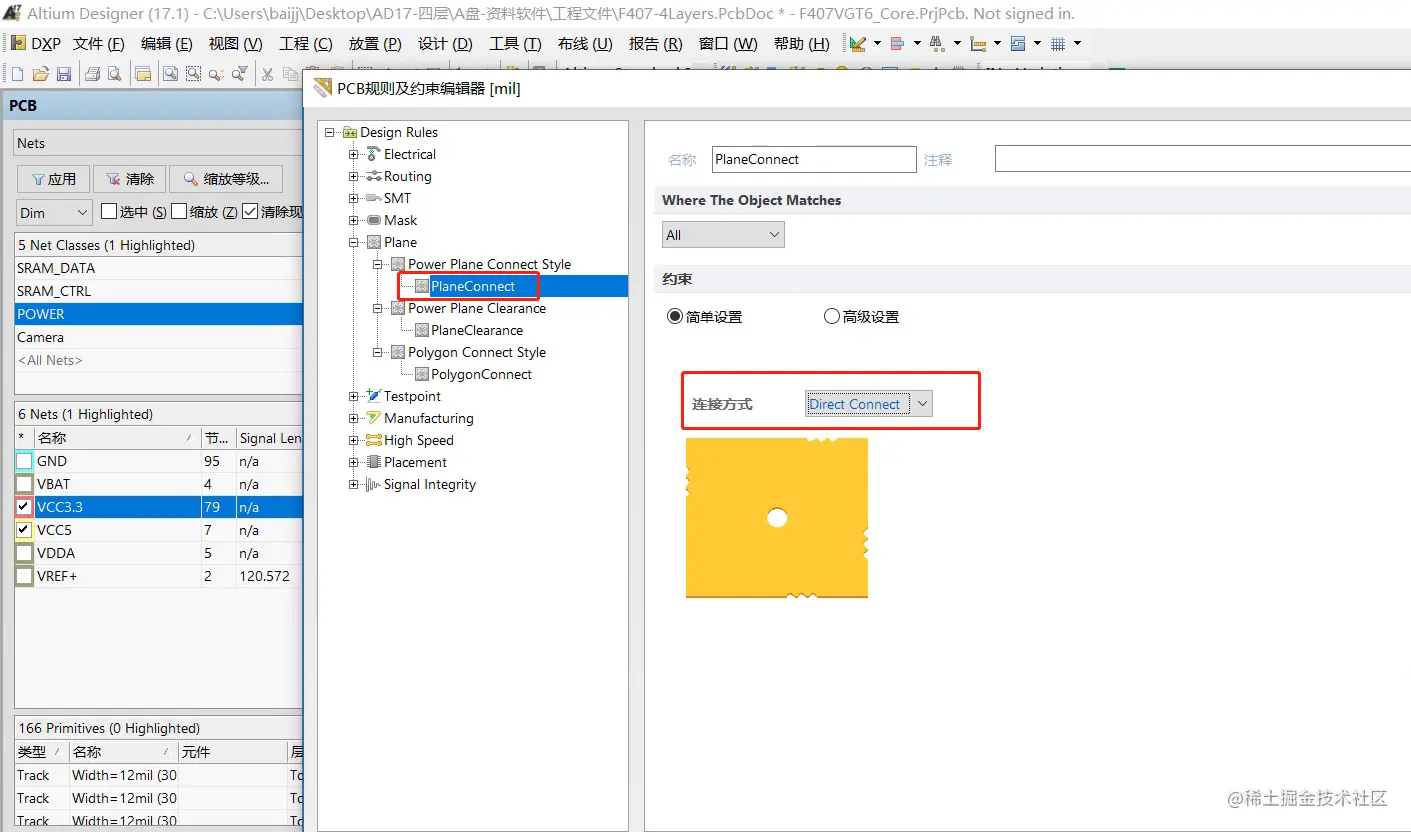Image resolution: width=1411 pixels, height=832 pixels.
Task: Click the Print Preview icon
Action: click(x=115, y=74)
